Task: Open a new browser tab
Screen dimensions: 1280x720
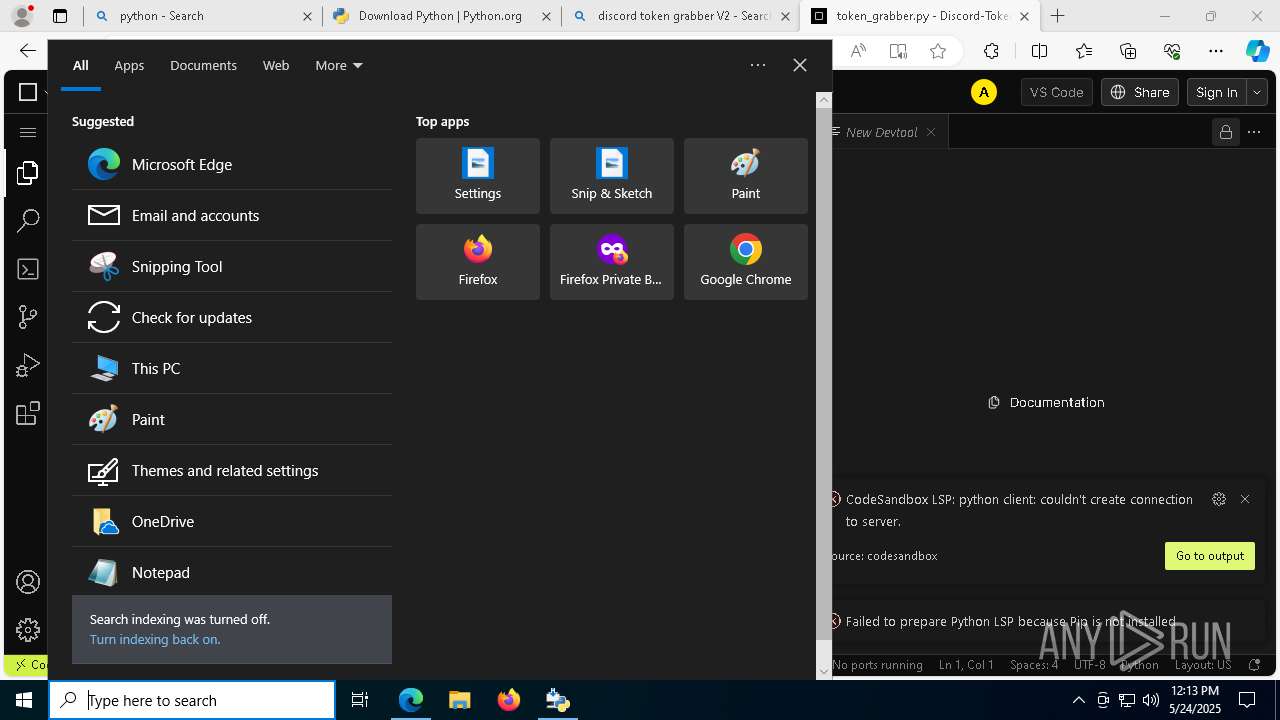Action: [1057, 16]
